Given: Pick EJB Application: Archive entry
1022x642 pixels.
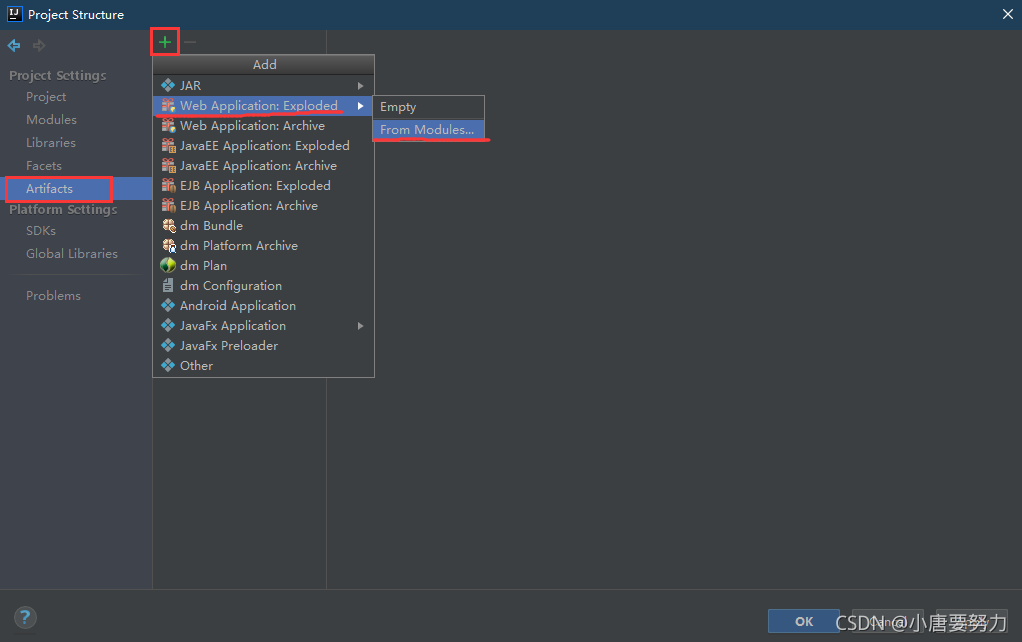Looking at the screenshot, I should pyautogui.click(x=263, y=205).
